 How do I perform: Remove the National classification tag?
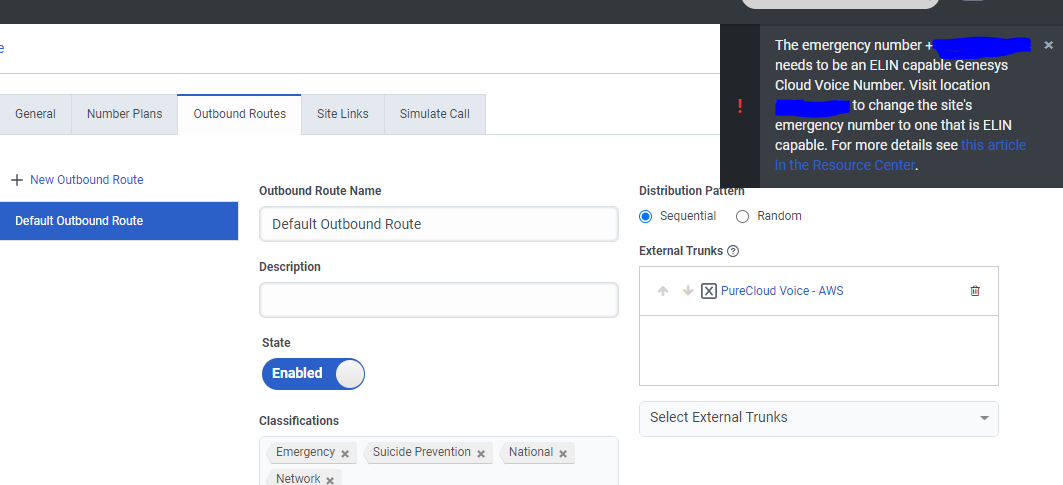(563, 453)
